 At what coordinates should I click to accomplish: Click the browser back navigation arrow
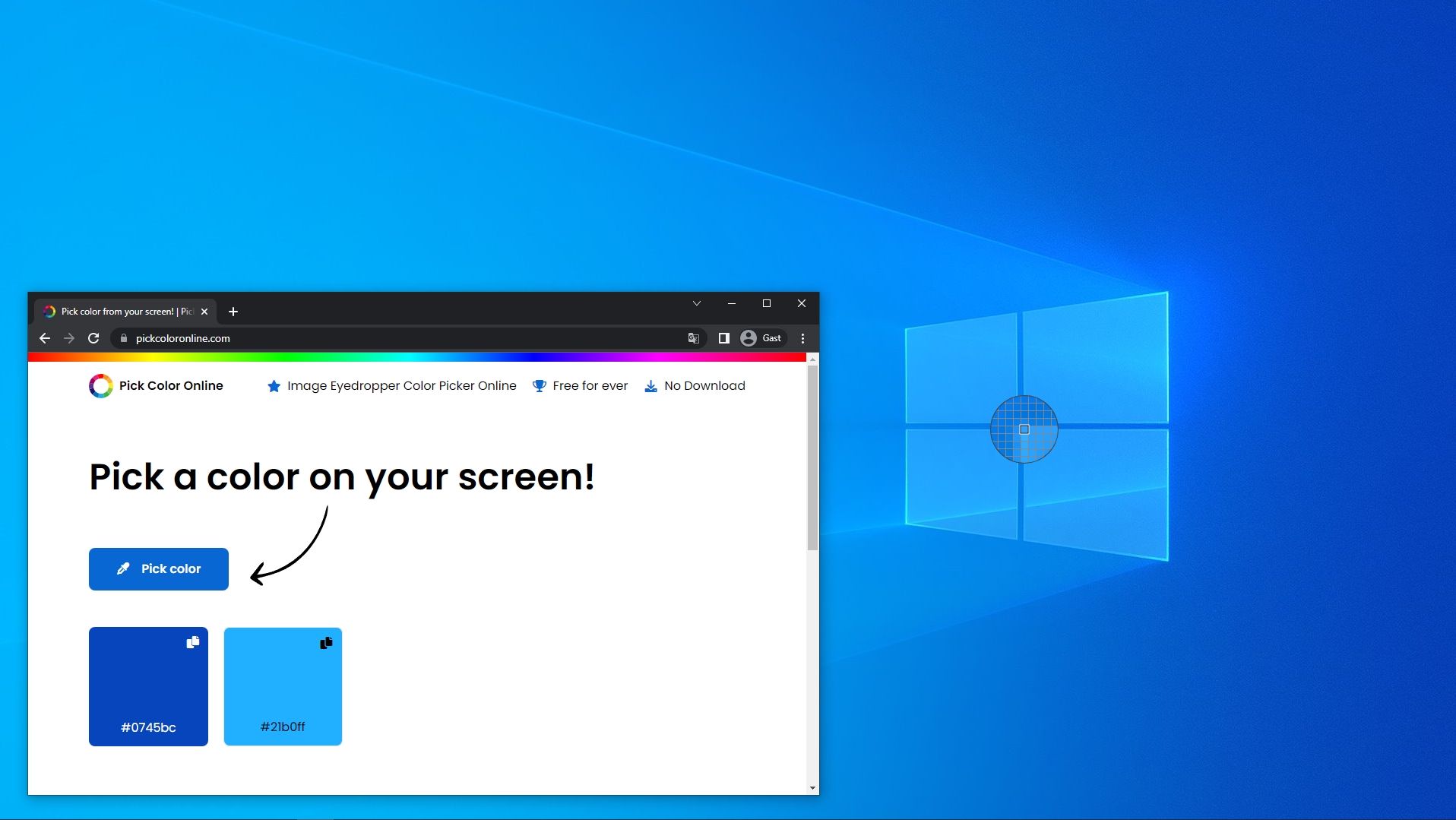pos(43,338)
